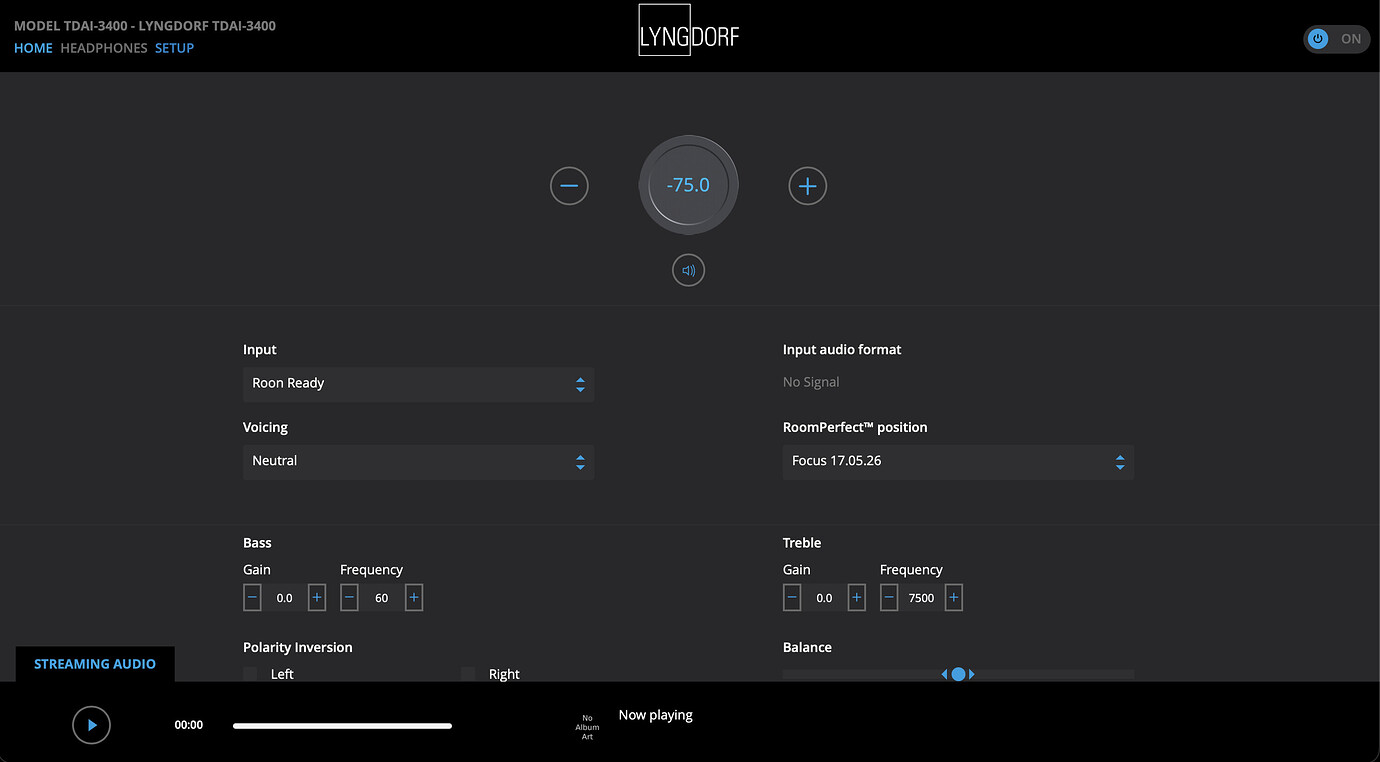
Task: Decrease Treble Frequency with minus button
Action: pyautogui.click(x=889, y=598)
